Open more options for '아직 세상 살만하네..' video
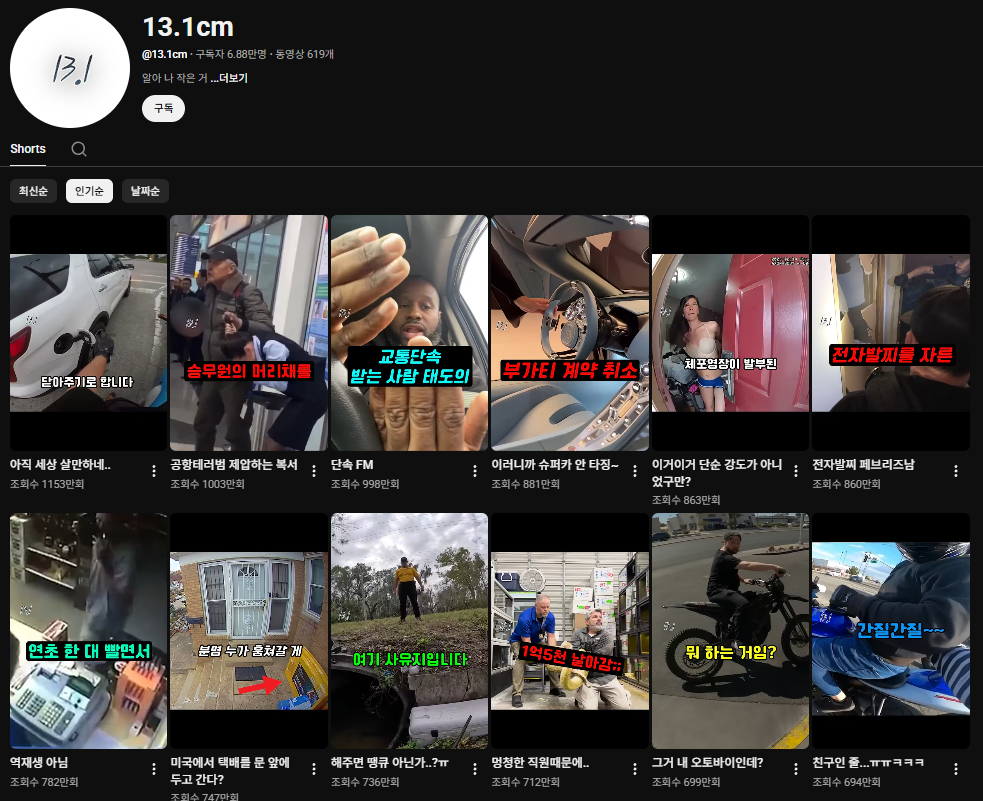 154,471
